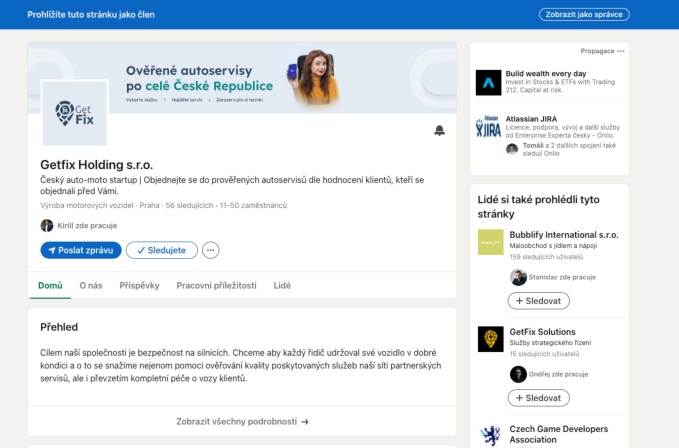Switch to the Lidé tab
679x448 pixels.
pos(282,285)
